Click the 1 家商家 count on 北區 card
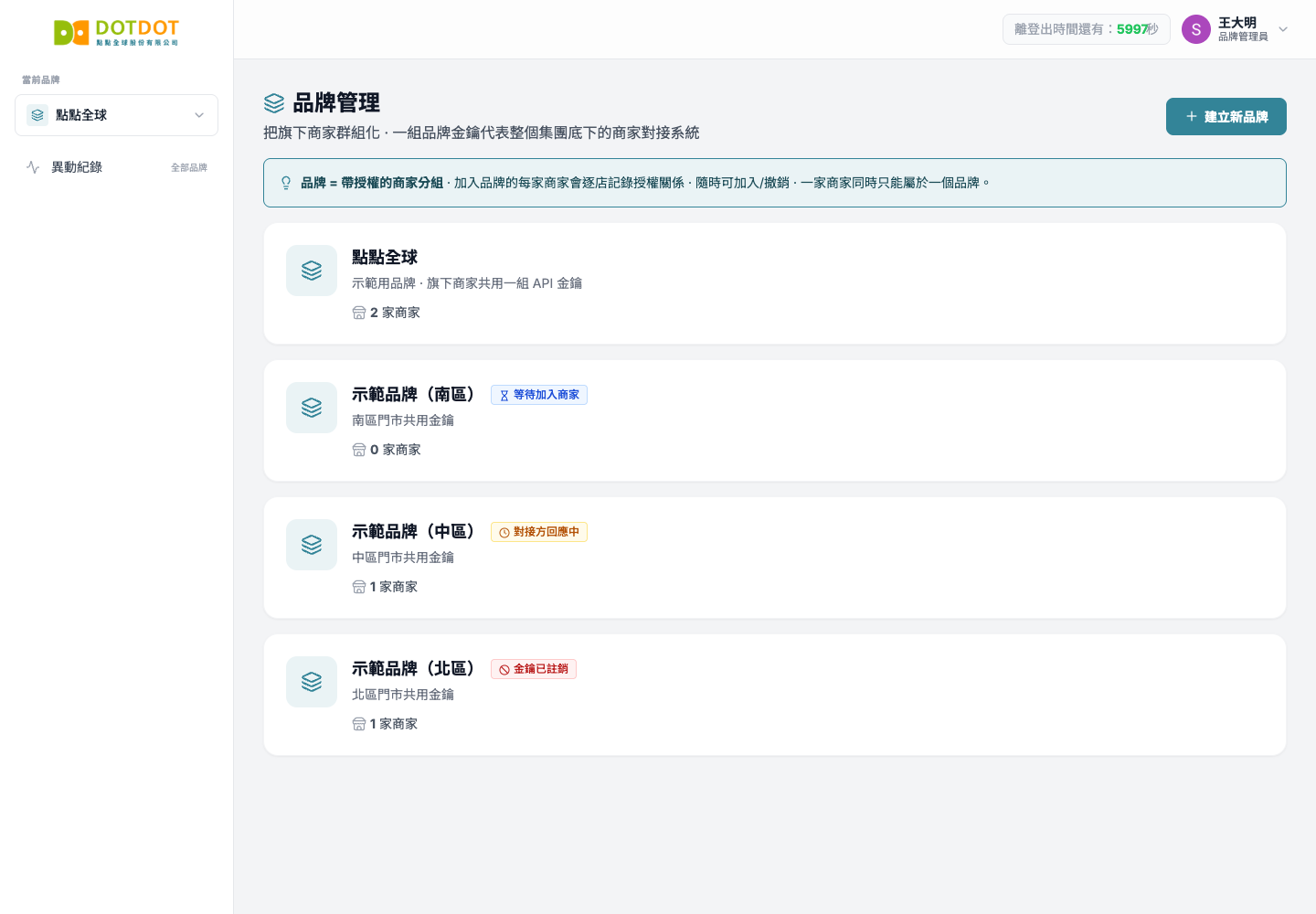 pos(394,724)
